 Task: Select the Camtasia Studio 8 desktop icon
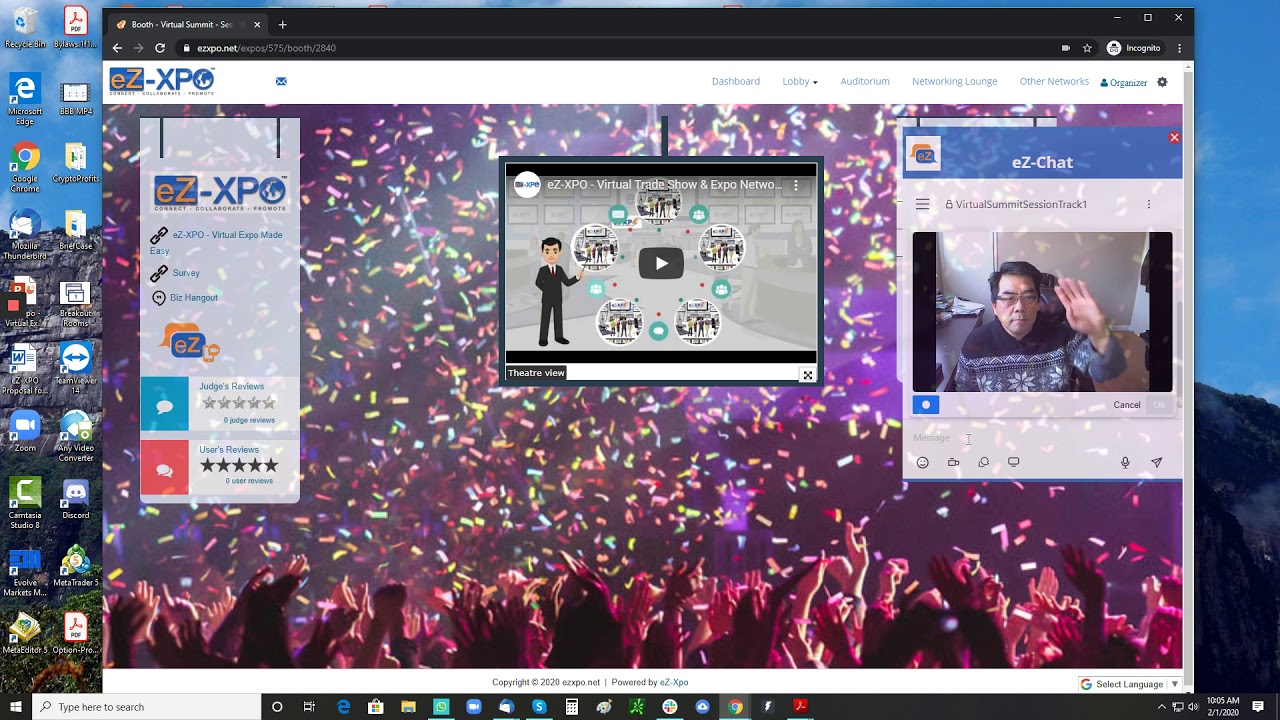[25, 503]
